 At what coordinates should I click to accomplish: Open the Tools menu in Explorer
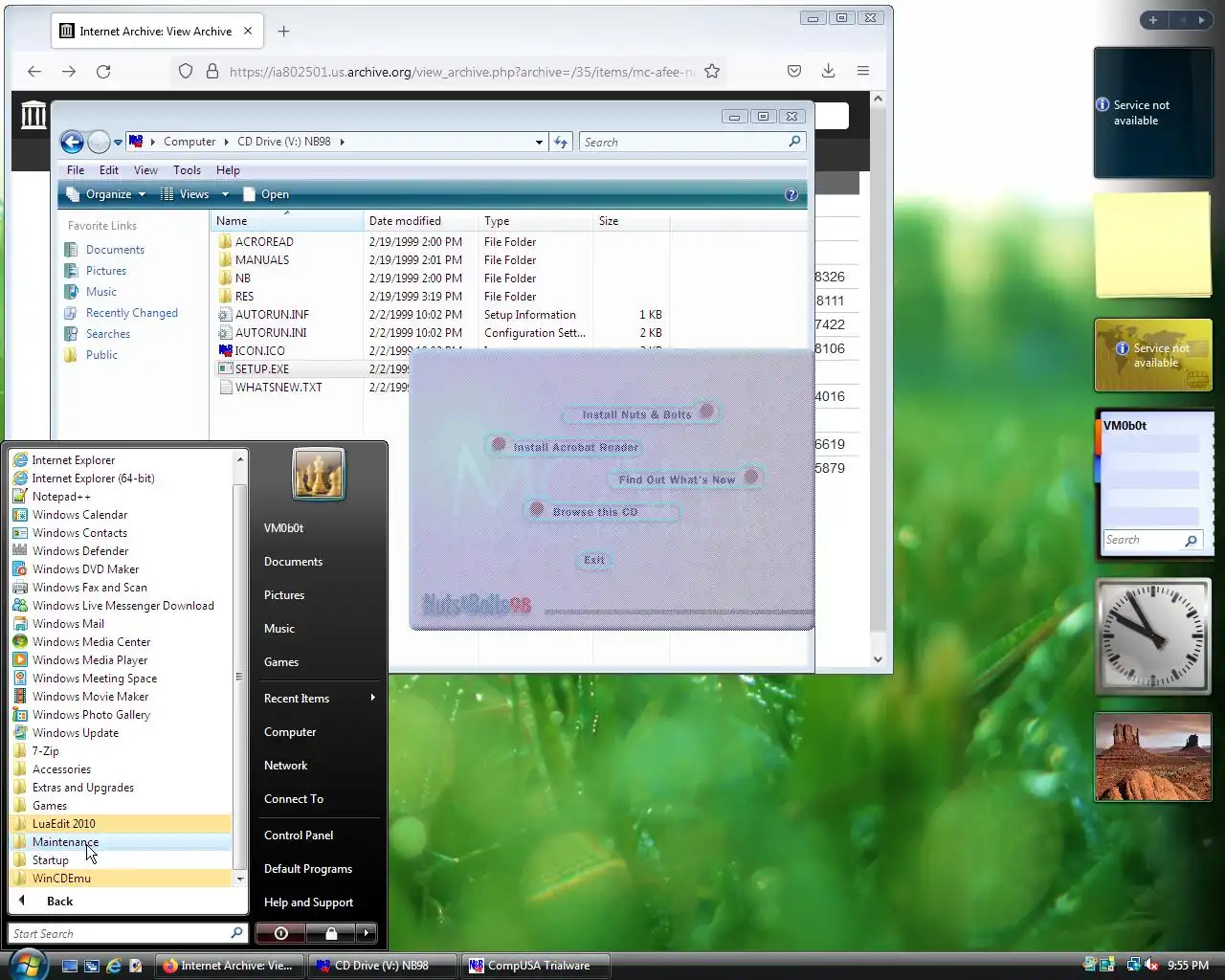(x=187, y=170)
